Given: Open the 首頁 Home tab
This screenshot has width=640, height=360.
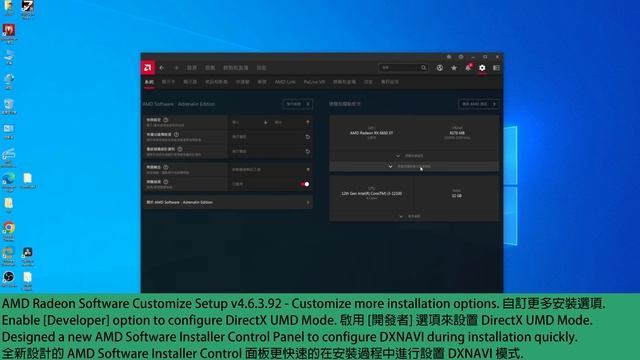Looking at the screenshot, I should coord(192,68).
